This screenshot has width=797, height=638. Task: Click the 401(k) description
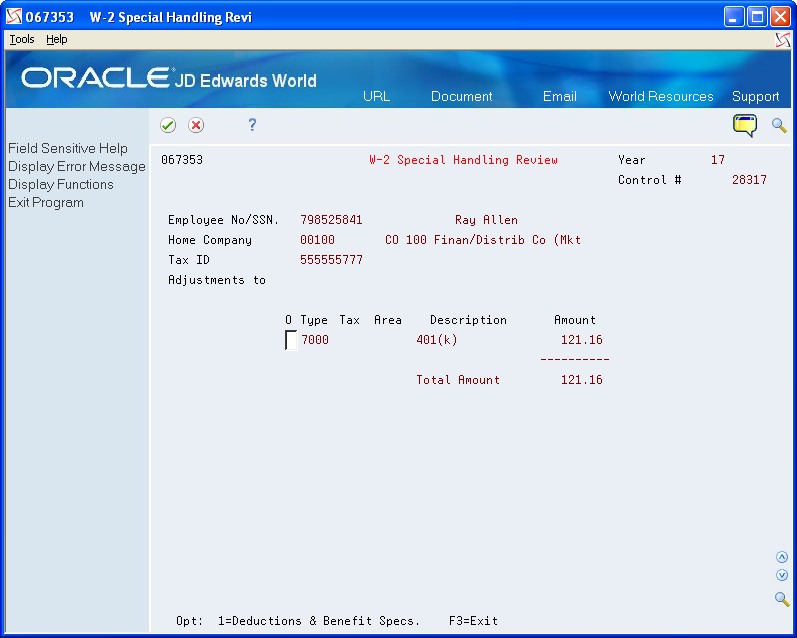click(x=437, y=340)
